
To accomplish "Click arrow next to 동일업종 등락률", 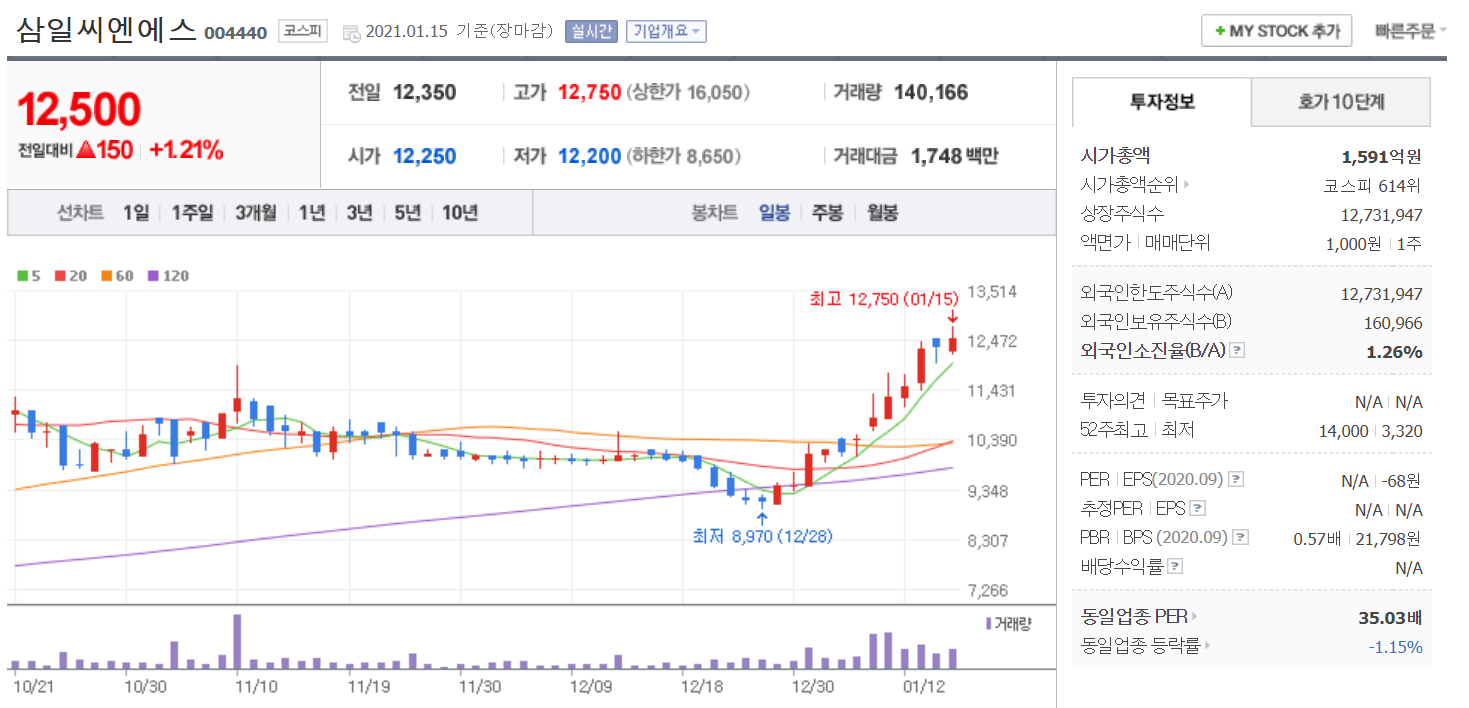I will pos(1207,646).
